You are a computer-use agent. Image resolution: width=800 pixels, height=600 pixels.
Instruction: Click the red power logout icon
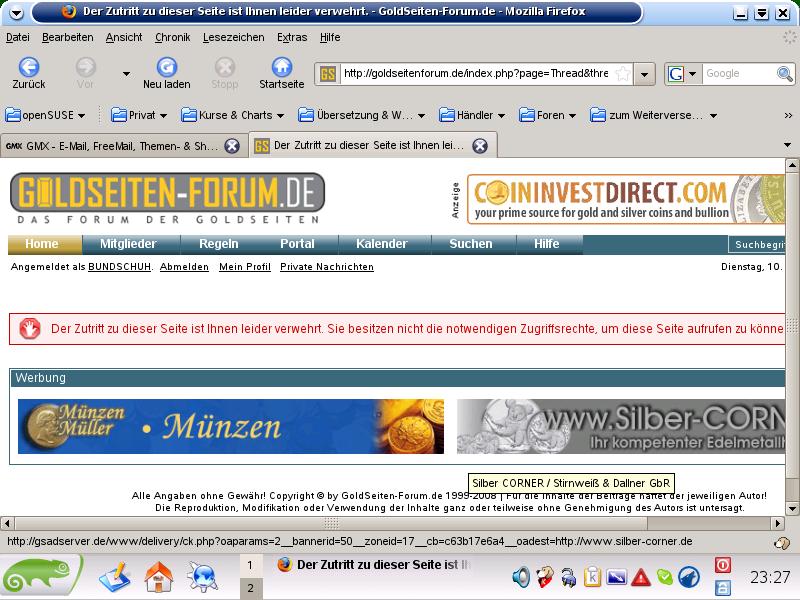pyautogui.click(x=722, y=565)
